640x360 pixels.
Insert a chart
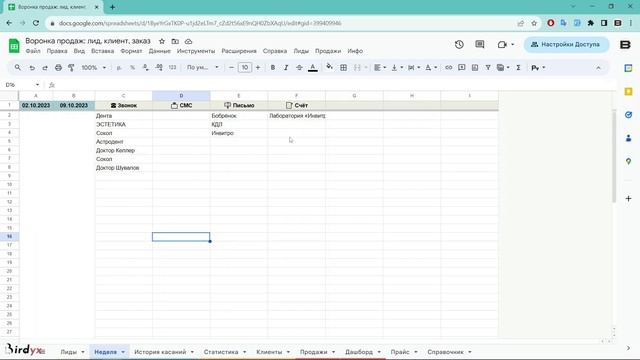[475, 67]
